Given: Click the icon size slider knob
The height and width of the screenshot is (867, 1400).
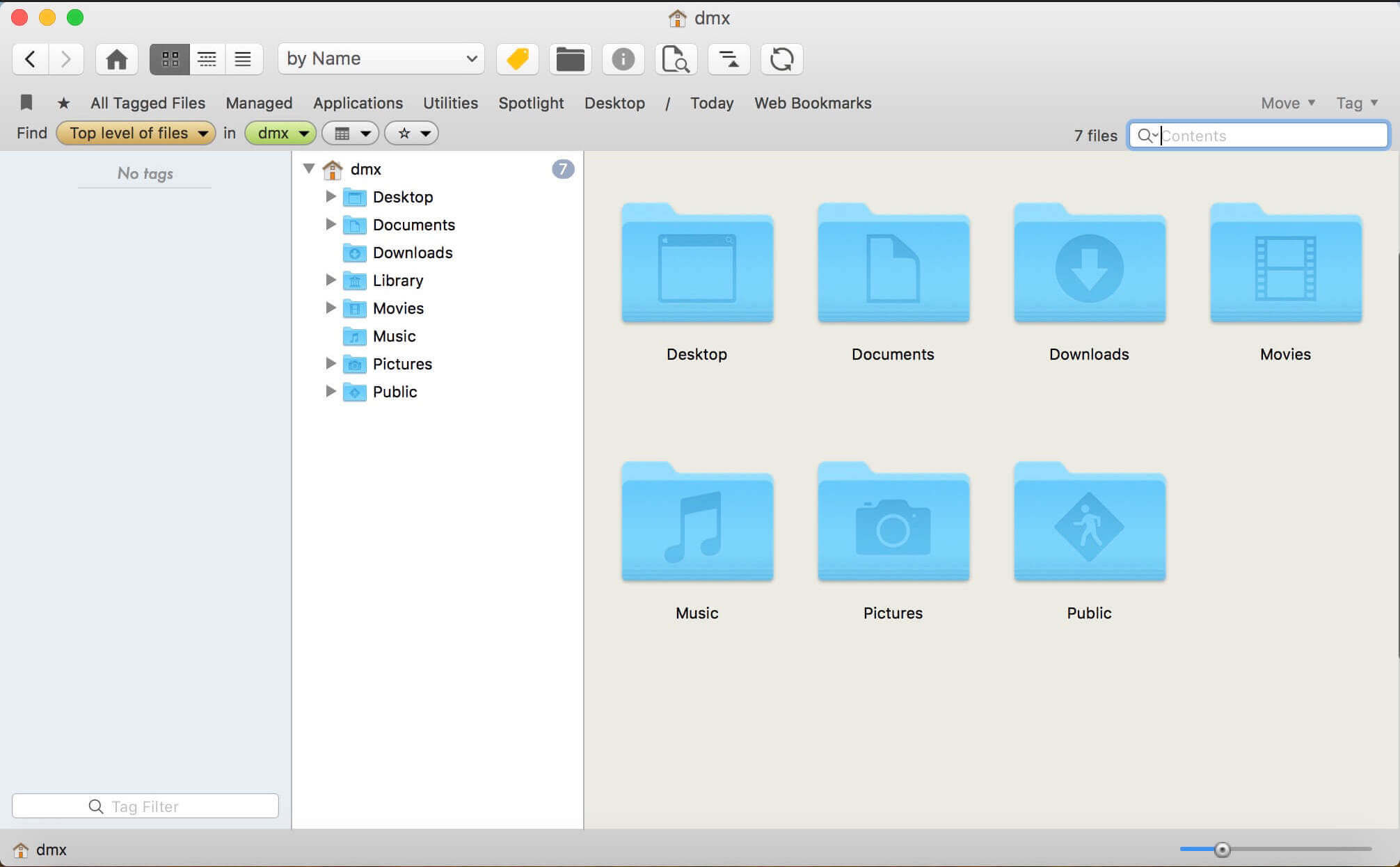Looking at the screenshot, I should (x=1222, y=849).
